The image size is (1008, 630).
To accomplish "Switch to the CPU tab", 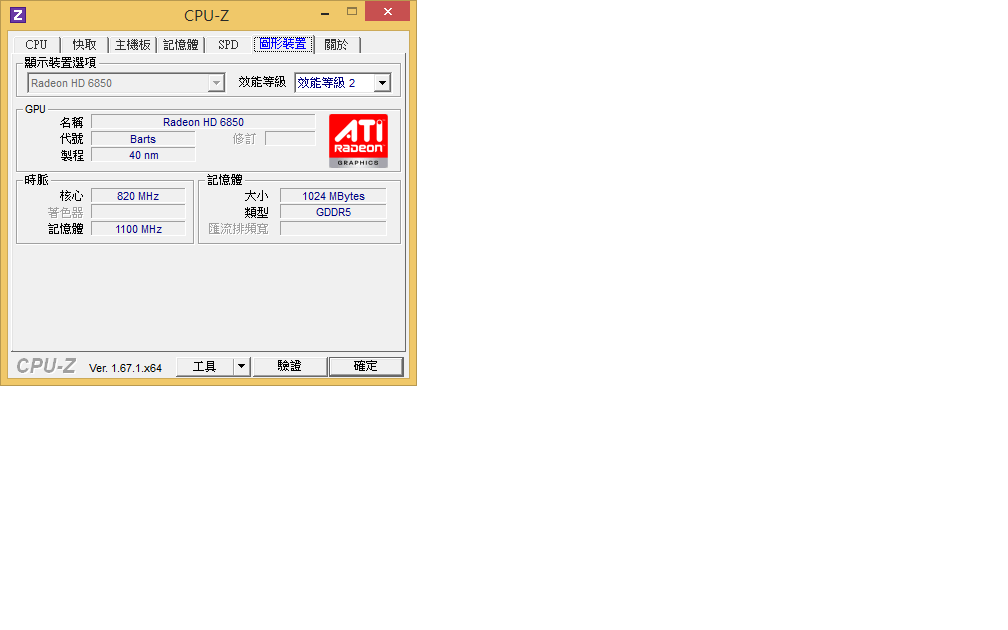I will 36,44.
